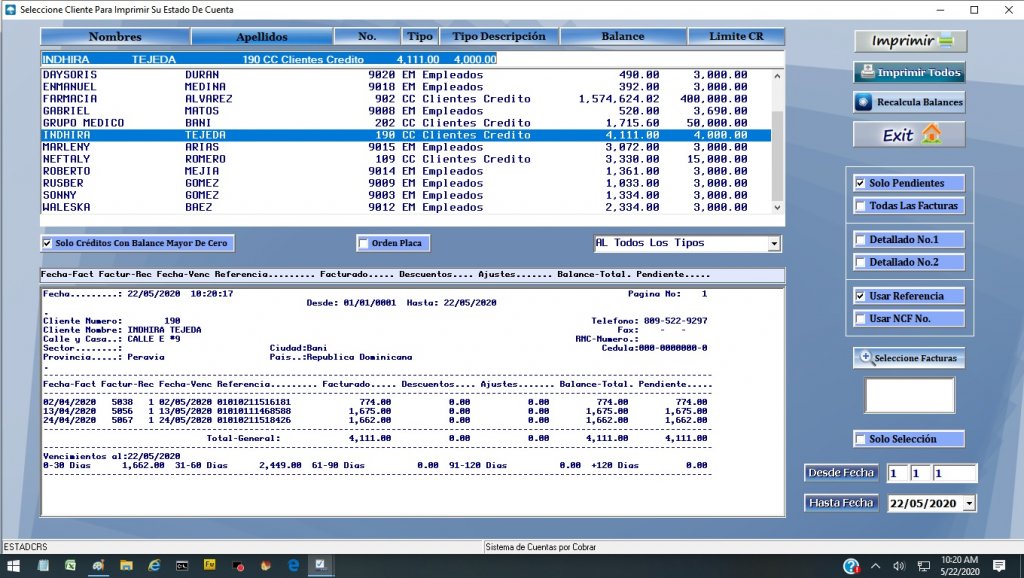This screenshot has height=578, width=1024.
Task: Launch Internet Explorer from the taskbar
Action: [x=154, y=566]
